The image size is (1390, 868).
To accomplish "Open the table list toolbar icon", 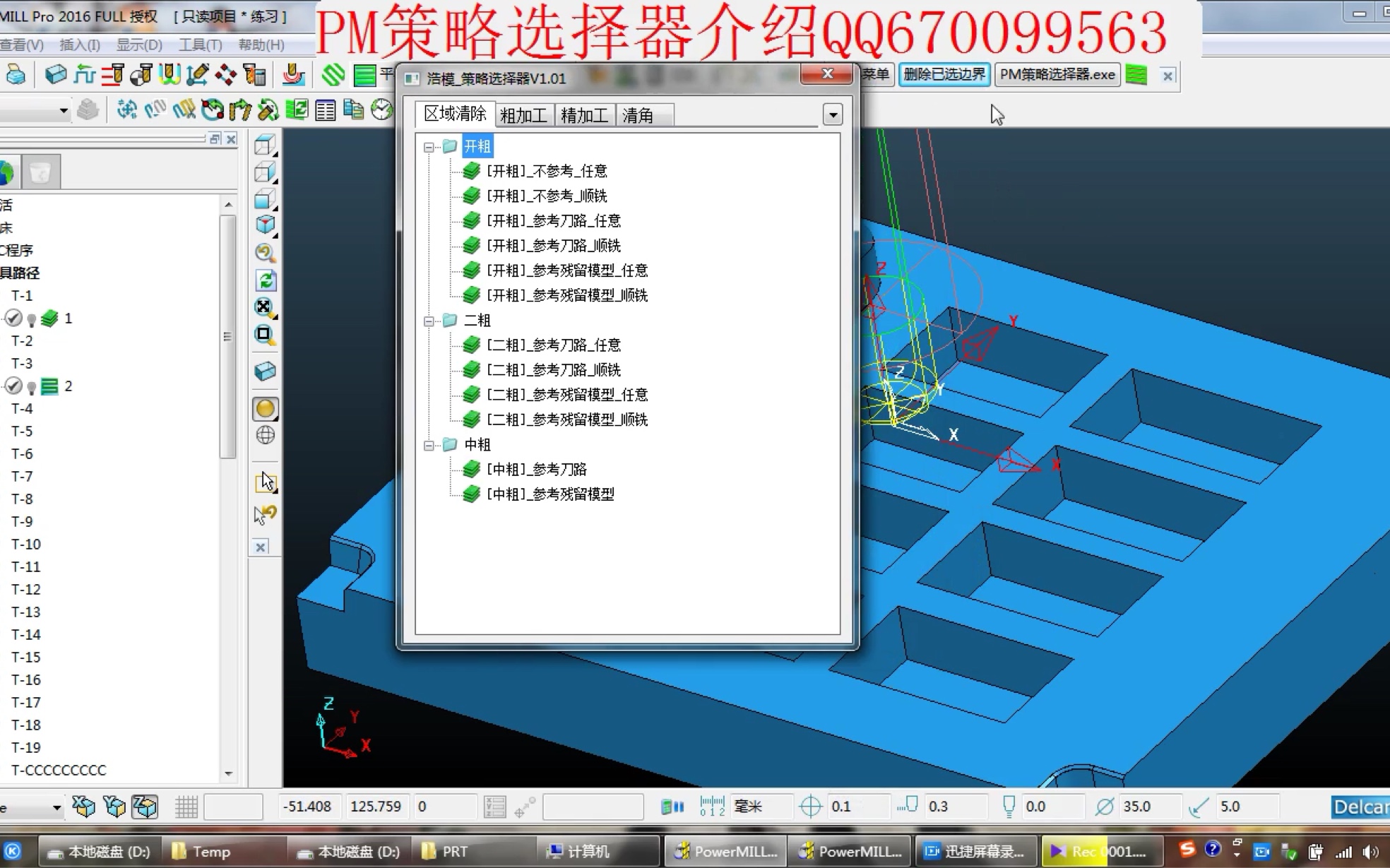I will click(325, 109).
